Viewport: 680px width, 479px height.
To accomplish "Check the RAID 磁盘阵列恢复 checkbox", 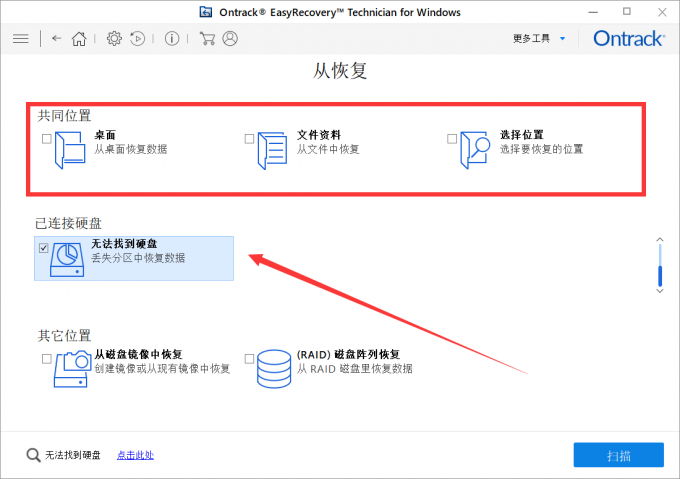I will [x=249, y=359].
